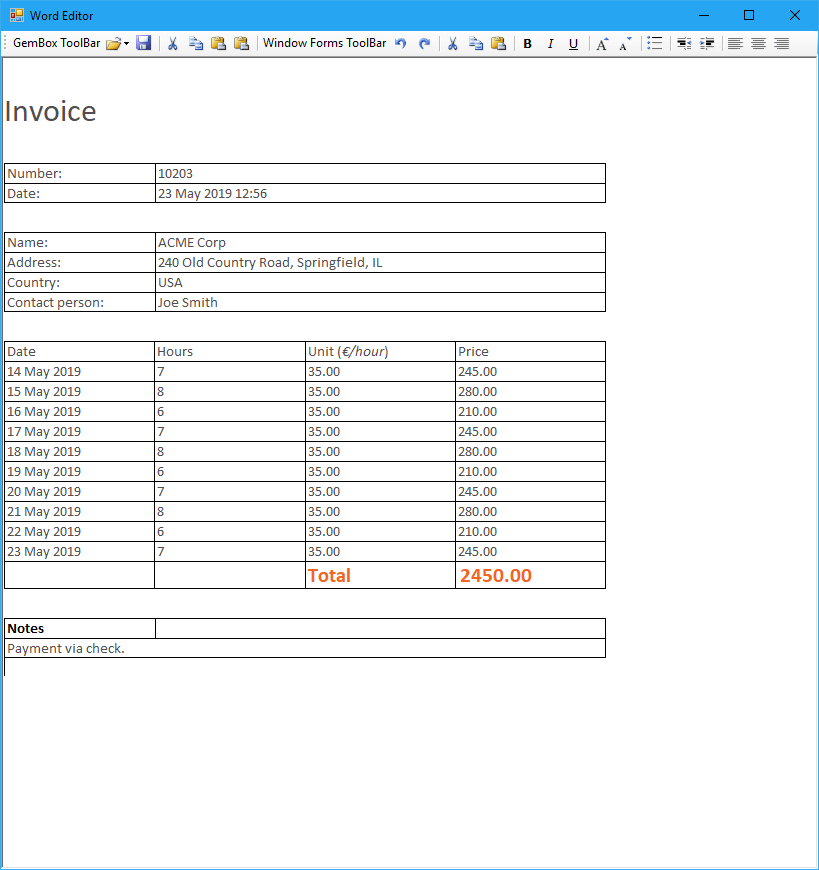This screenshot has width=819, height=870.
Task: Right-align text with the right alignment icon
Action: (x=781, y=43)
